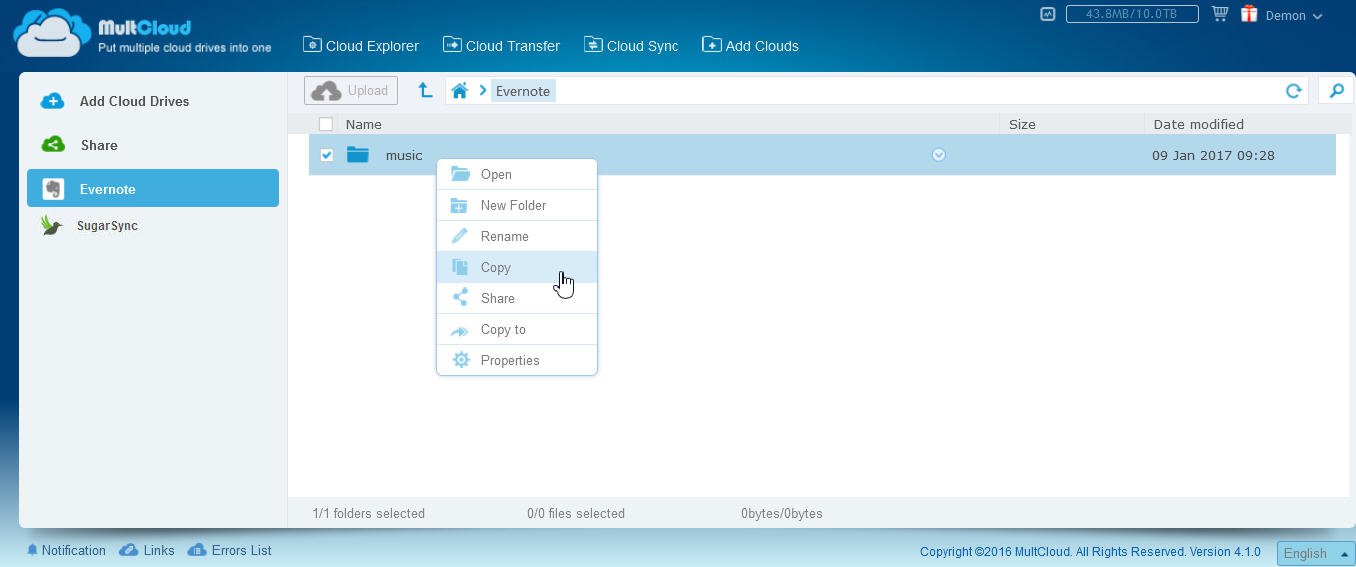Click the copyright version text
Viewport: 1356px width, 567px height.
point(1090,552)
